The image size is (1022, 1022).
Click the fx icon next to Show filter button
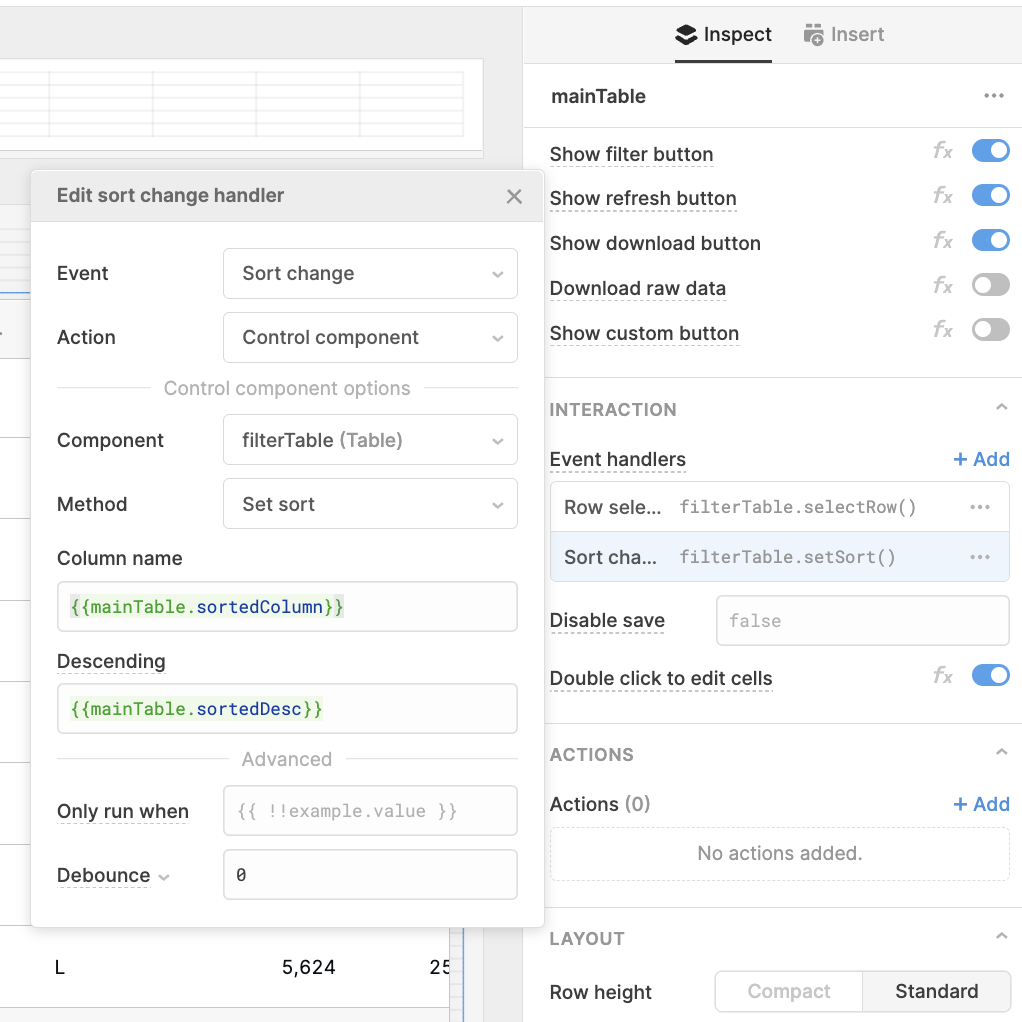coord(942,150)
